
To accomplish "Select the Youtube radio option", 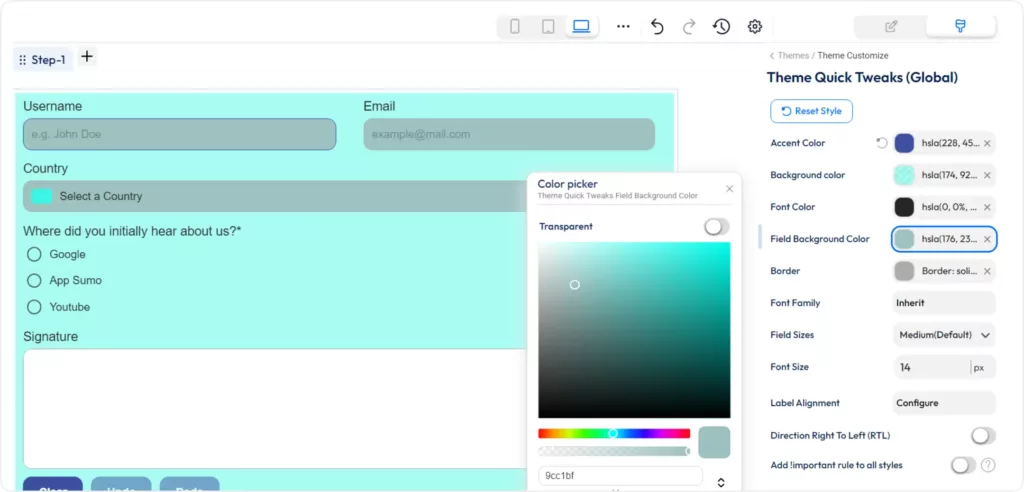I will [x=34, y=307].
